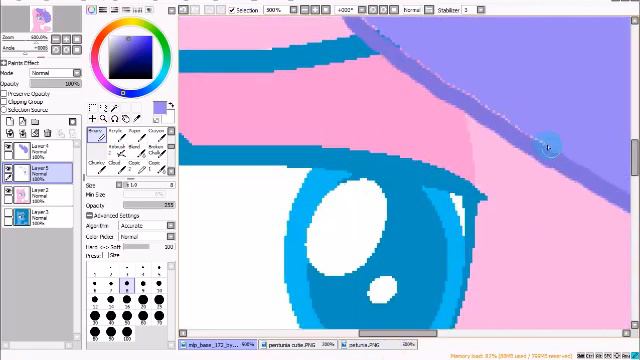The image size is (640, 360).
Task: Select the Cloud brush tool
Action: [116, 167]
